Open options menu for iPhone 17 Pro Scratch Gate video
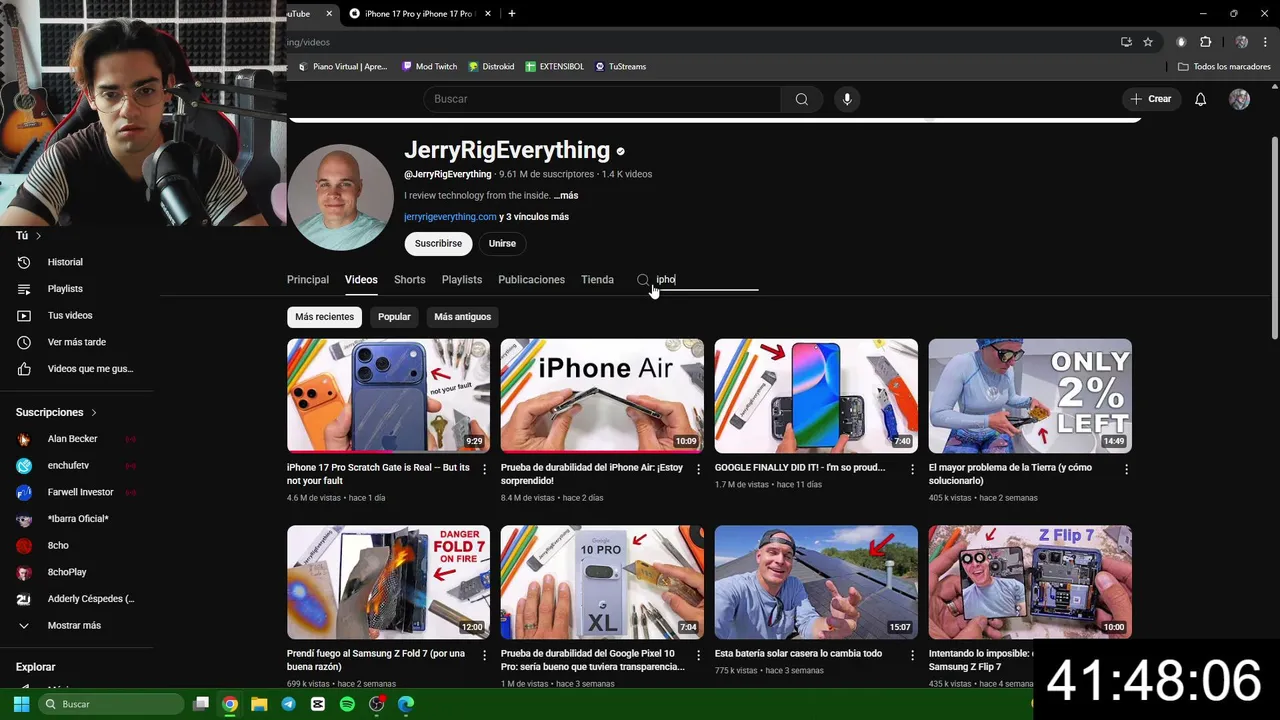The image size is (1280, 720). [x=484, y=469]
